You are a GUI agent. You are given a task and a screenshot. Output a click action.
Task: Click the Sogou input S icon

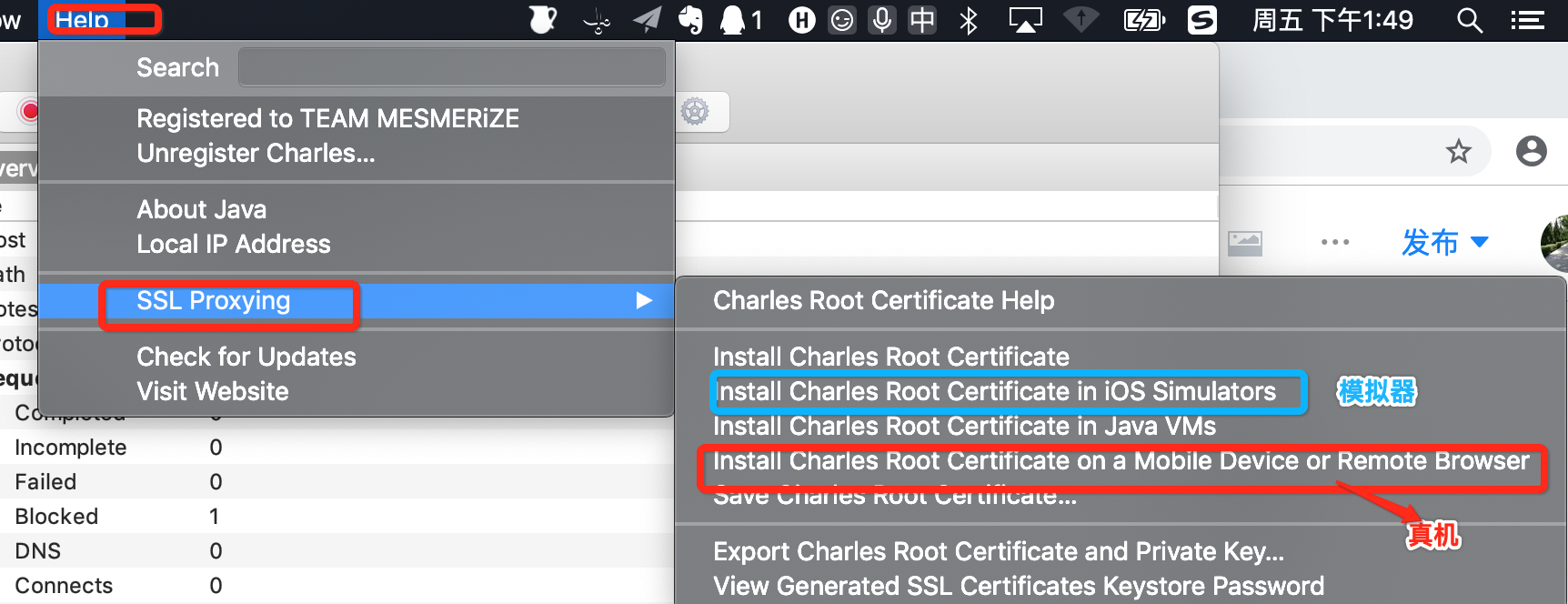(x=1202, y=20)
